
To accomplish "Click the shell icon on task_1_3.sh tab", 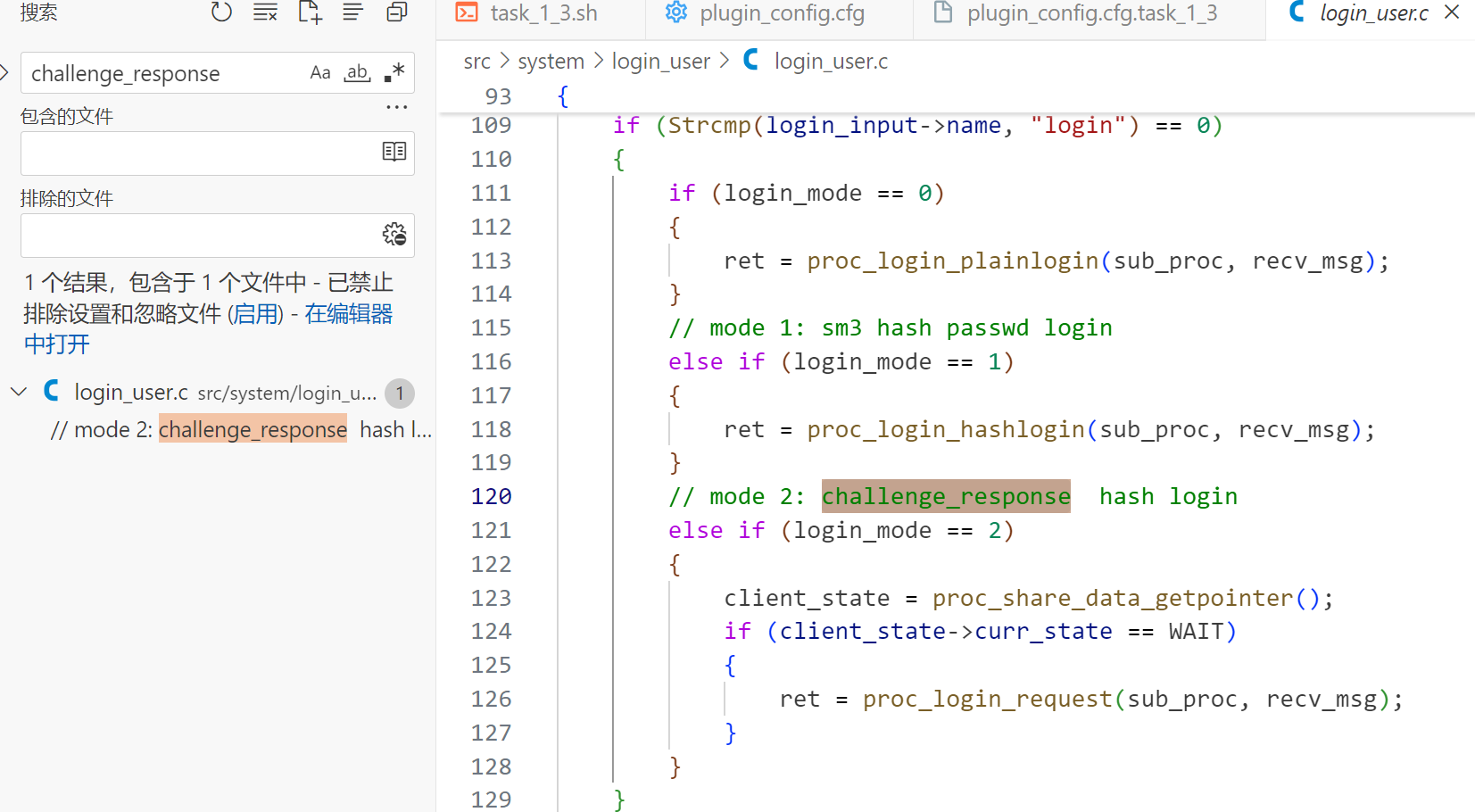I will click(466, 12).
